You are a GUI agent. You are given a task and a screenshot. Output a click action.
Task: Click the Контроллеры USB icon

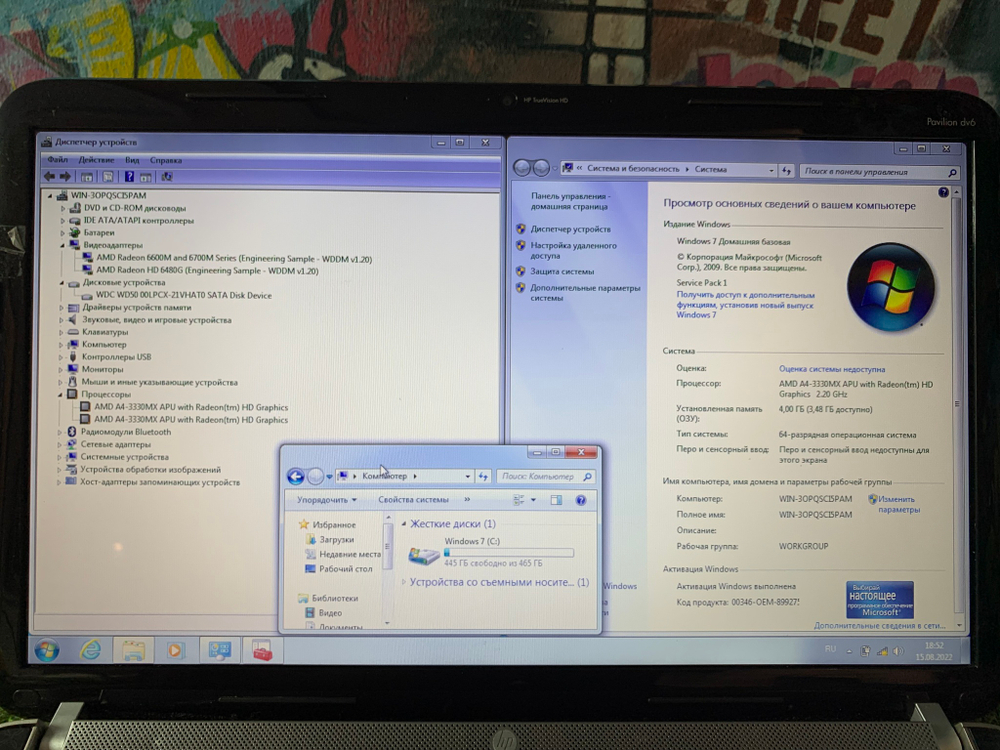tap(73, 357)
